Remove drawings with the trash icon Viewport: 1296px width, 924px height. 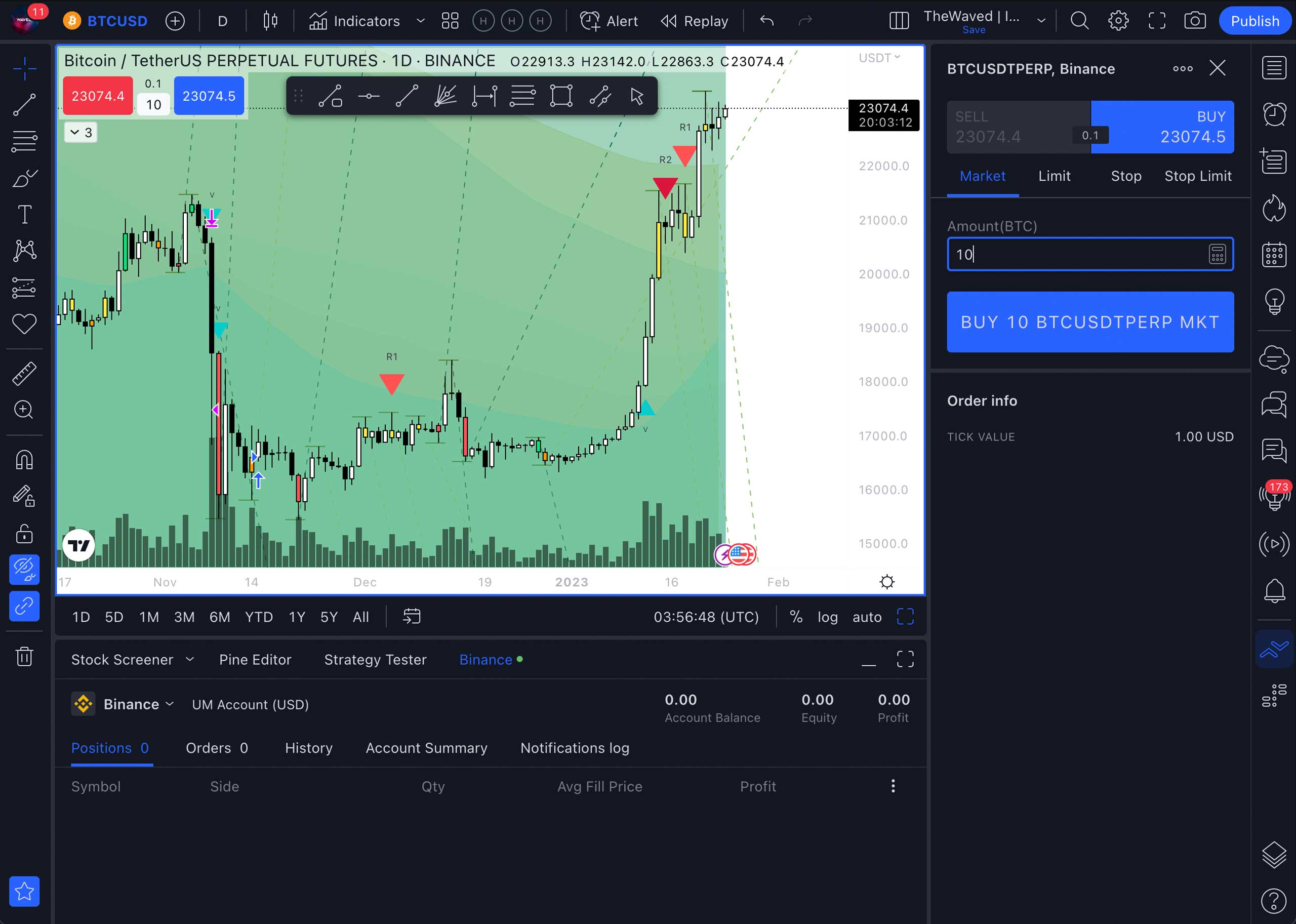pyautogui.click(x=24, y=656)
